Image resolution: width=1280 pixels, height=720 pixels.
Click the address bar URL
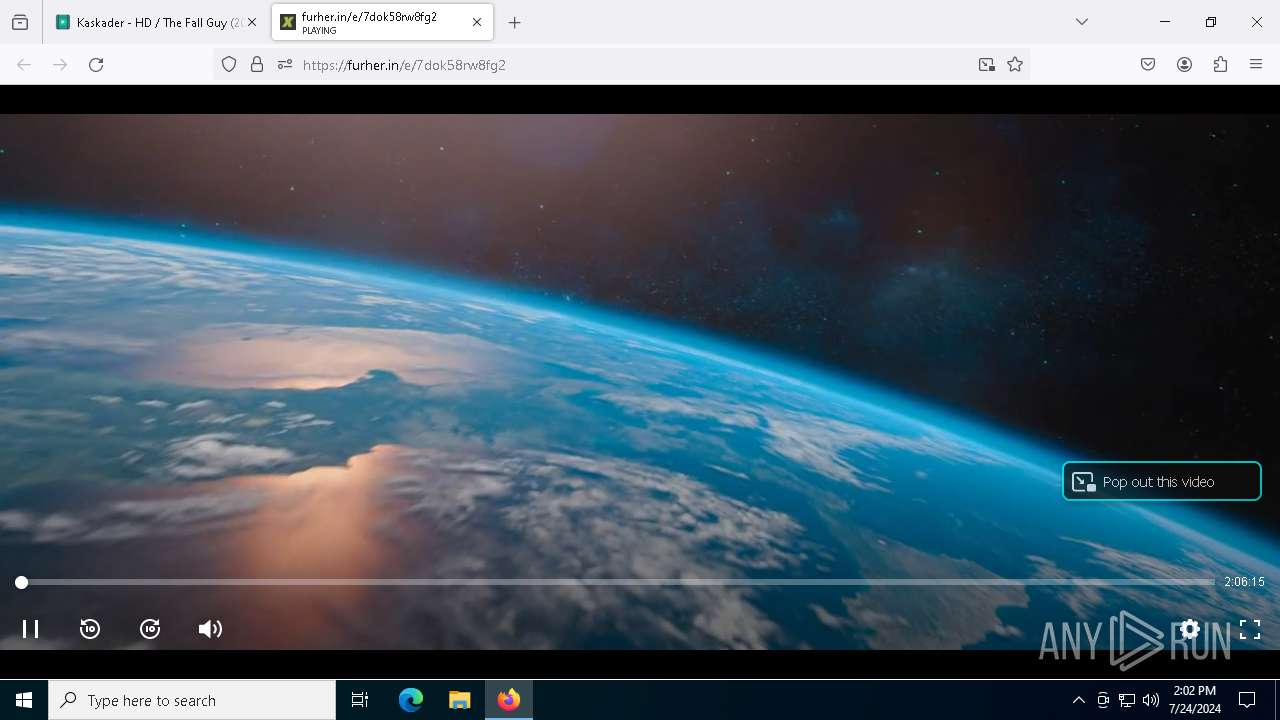[404, 65]
